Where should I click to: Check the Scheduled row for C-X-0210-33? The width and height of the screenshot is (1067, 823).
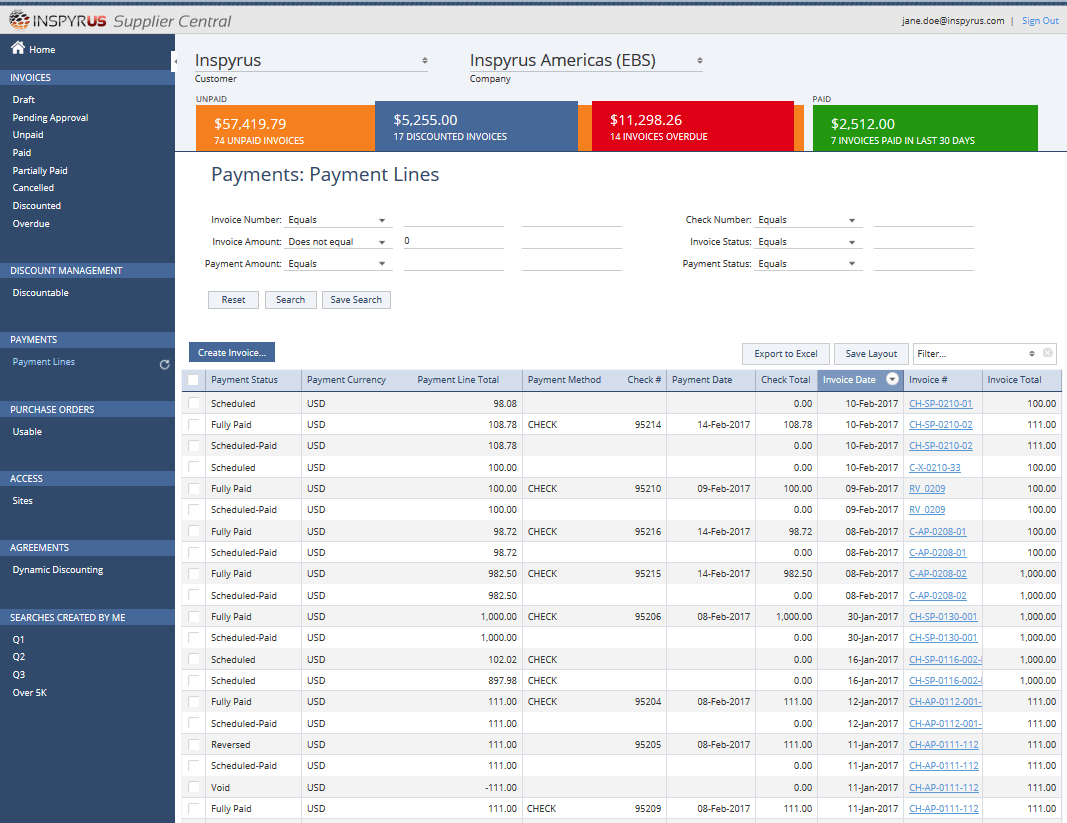[x=194, y=467]
